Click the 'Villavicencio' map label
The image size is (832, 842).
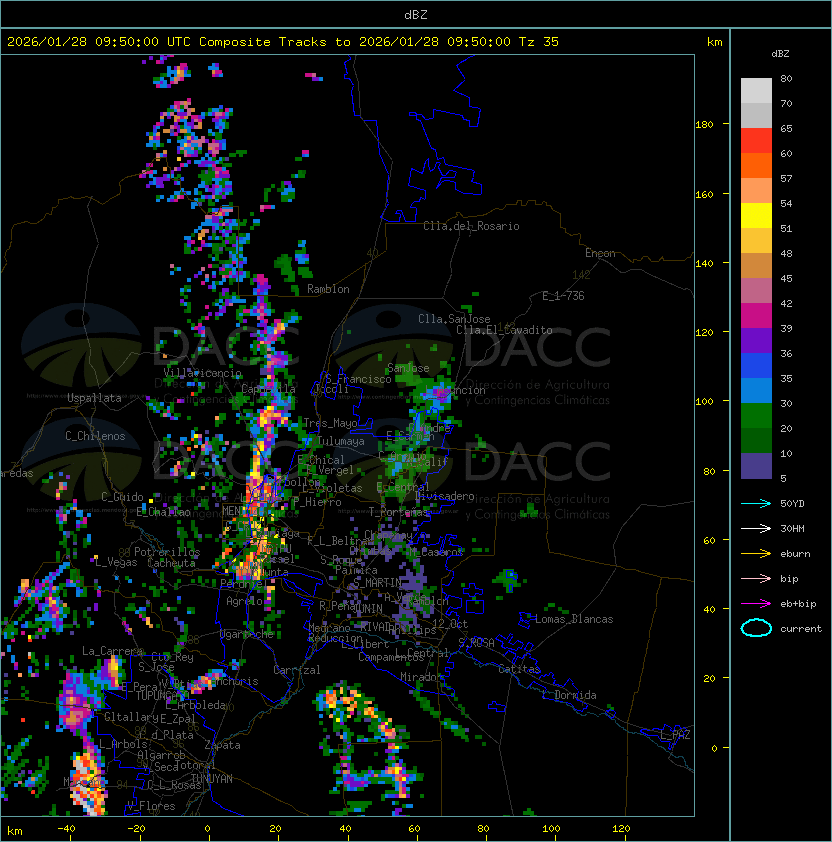click(x=202, y=373)
